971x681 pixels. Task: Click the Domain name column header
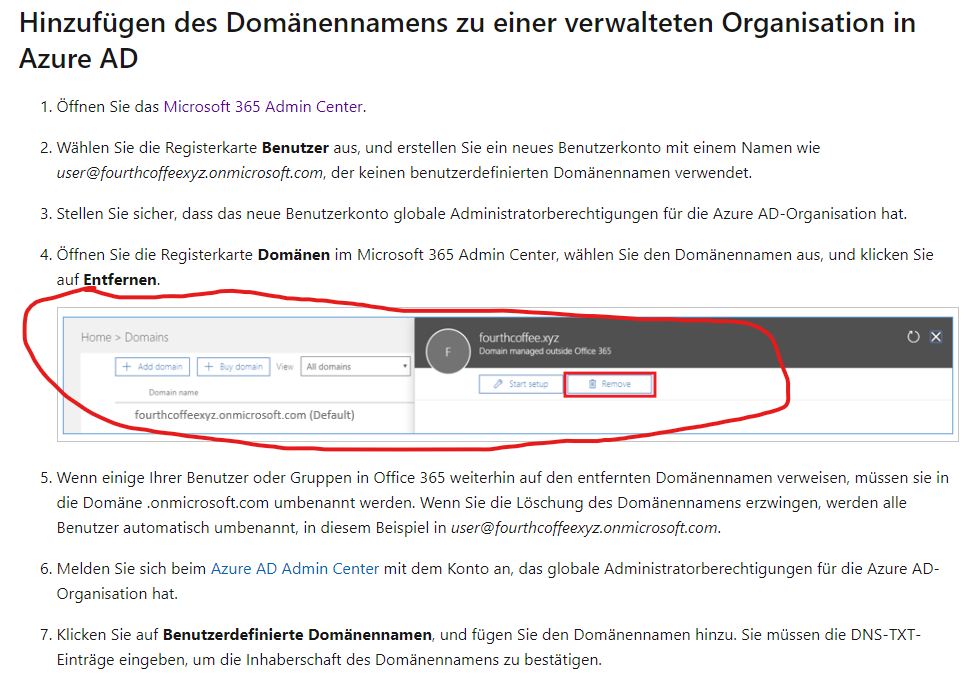pos(173,393)
